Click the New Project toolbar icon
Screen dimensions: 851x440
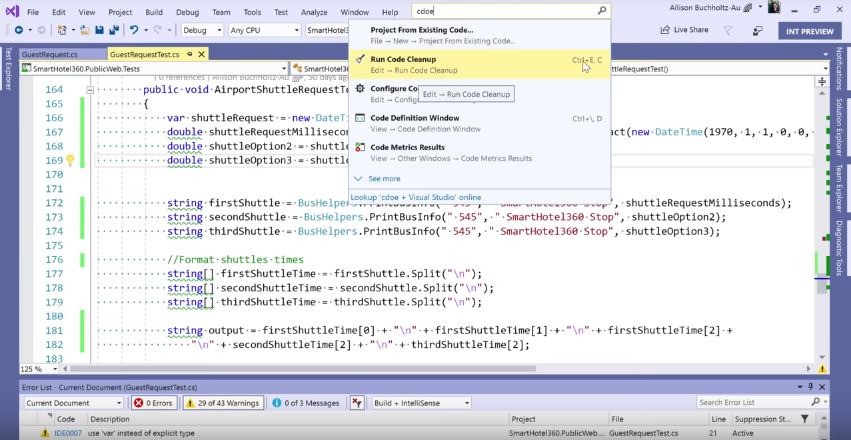[62, 30]
